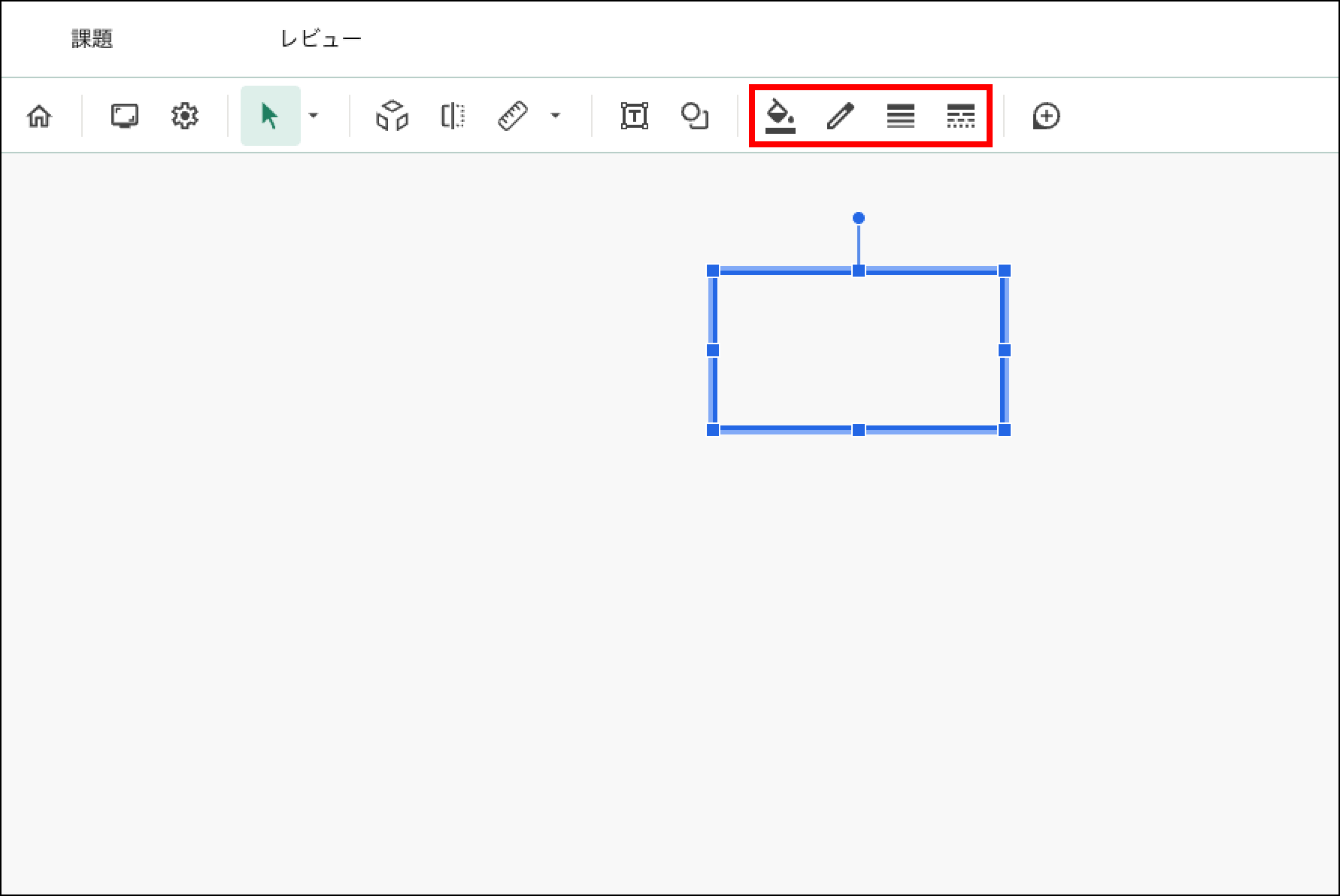Viewport: 1340px width, 896px height.
Task: Open the pencil line color tool
Action: point(840,117)
